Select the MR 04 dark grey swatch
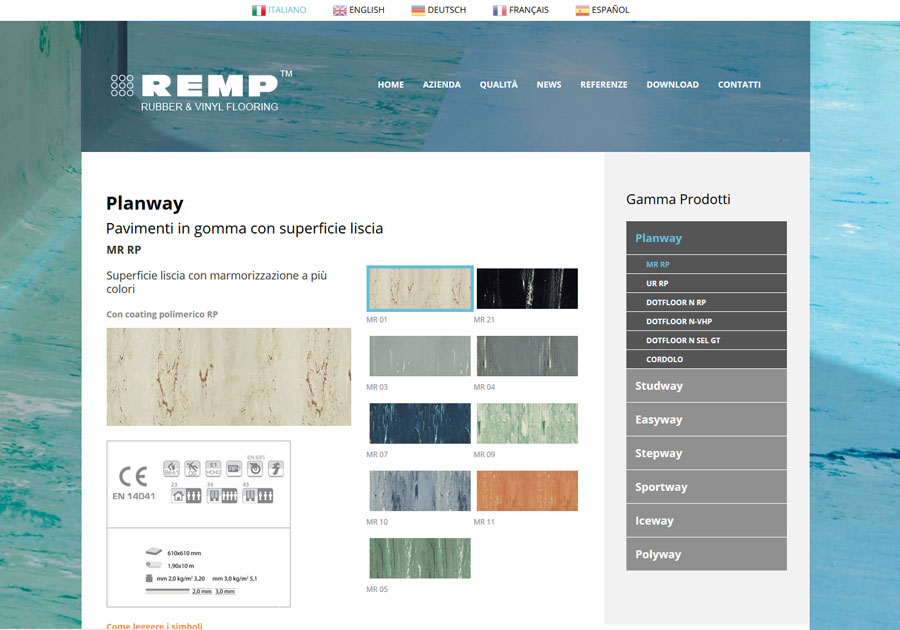The image size is (900, 630). point(527,356)
